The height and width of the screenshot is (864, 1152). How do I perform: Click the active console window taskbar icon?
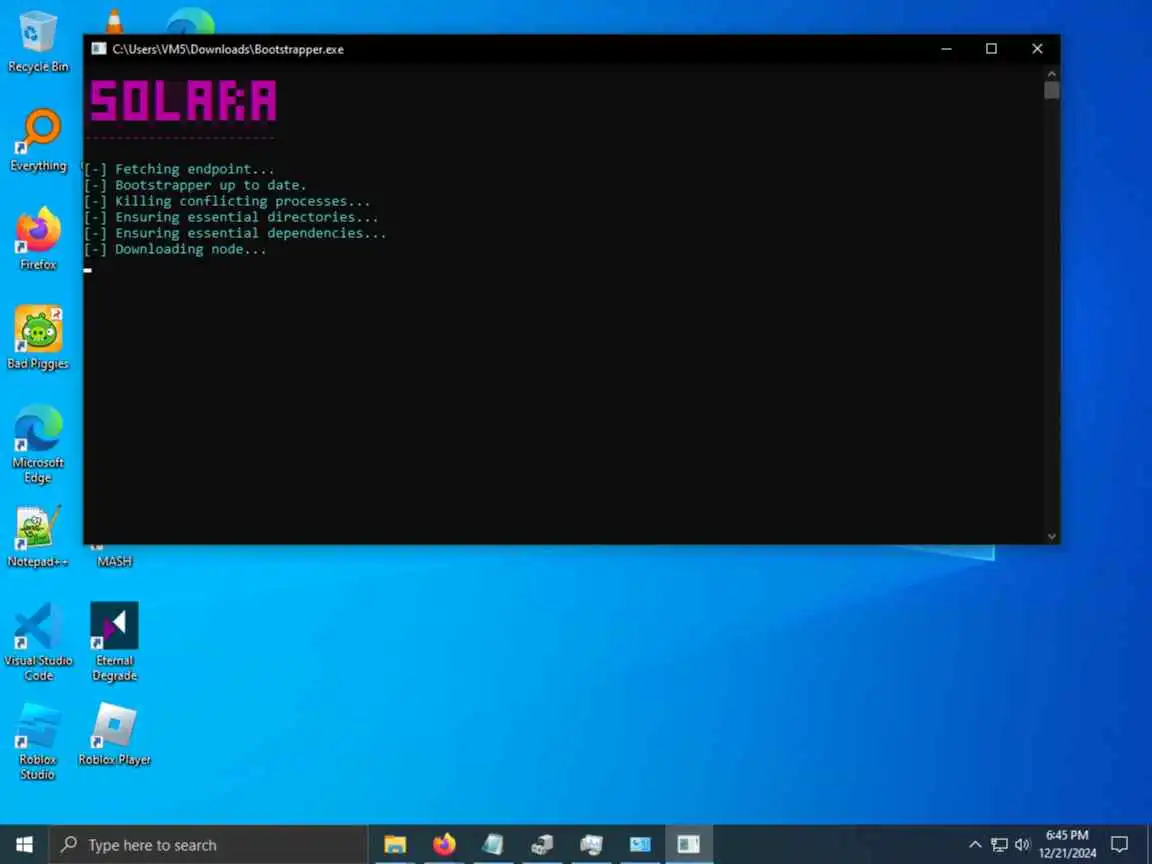(x=689, y=845)
